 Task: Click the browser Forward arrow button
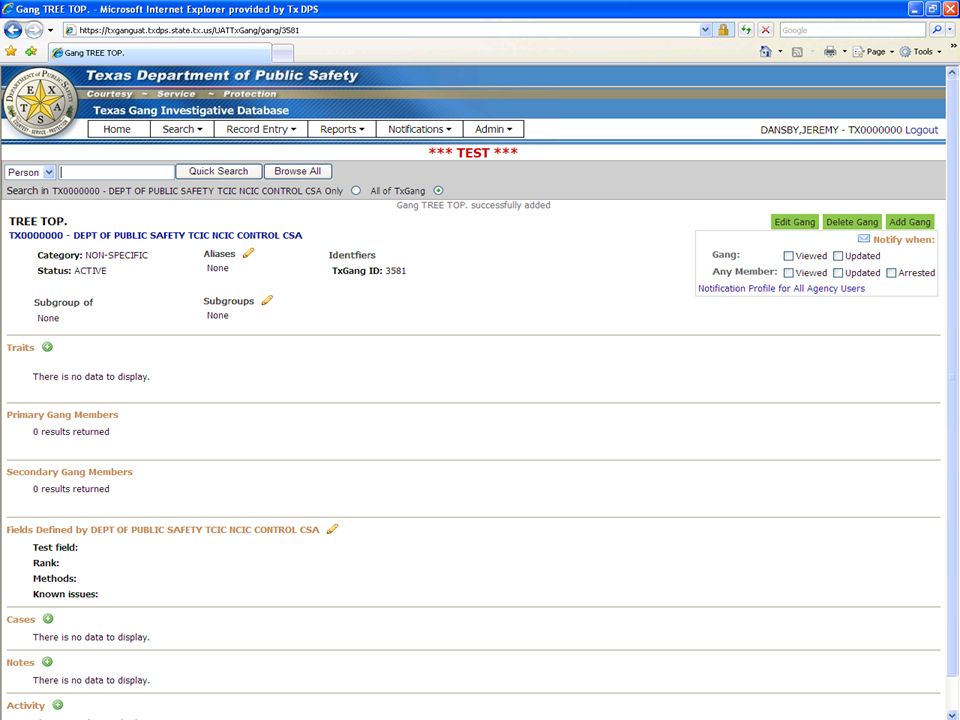pyautogui.click(x=34, y=29)
